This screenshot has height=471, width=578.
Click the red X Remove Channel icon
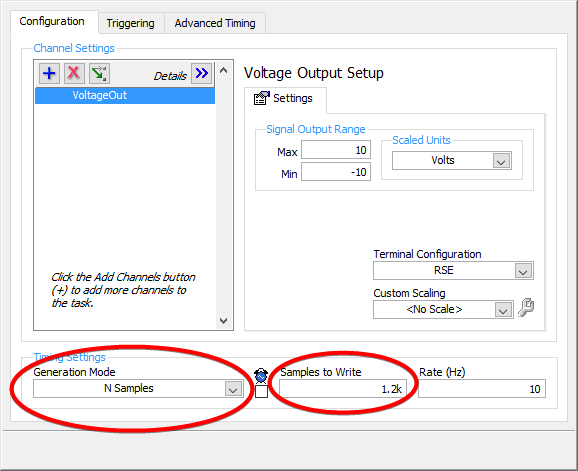coord(74,73)
